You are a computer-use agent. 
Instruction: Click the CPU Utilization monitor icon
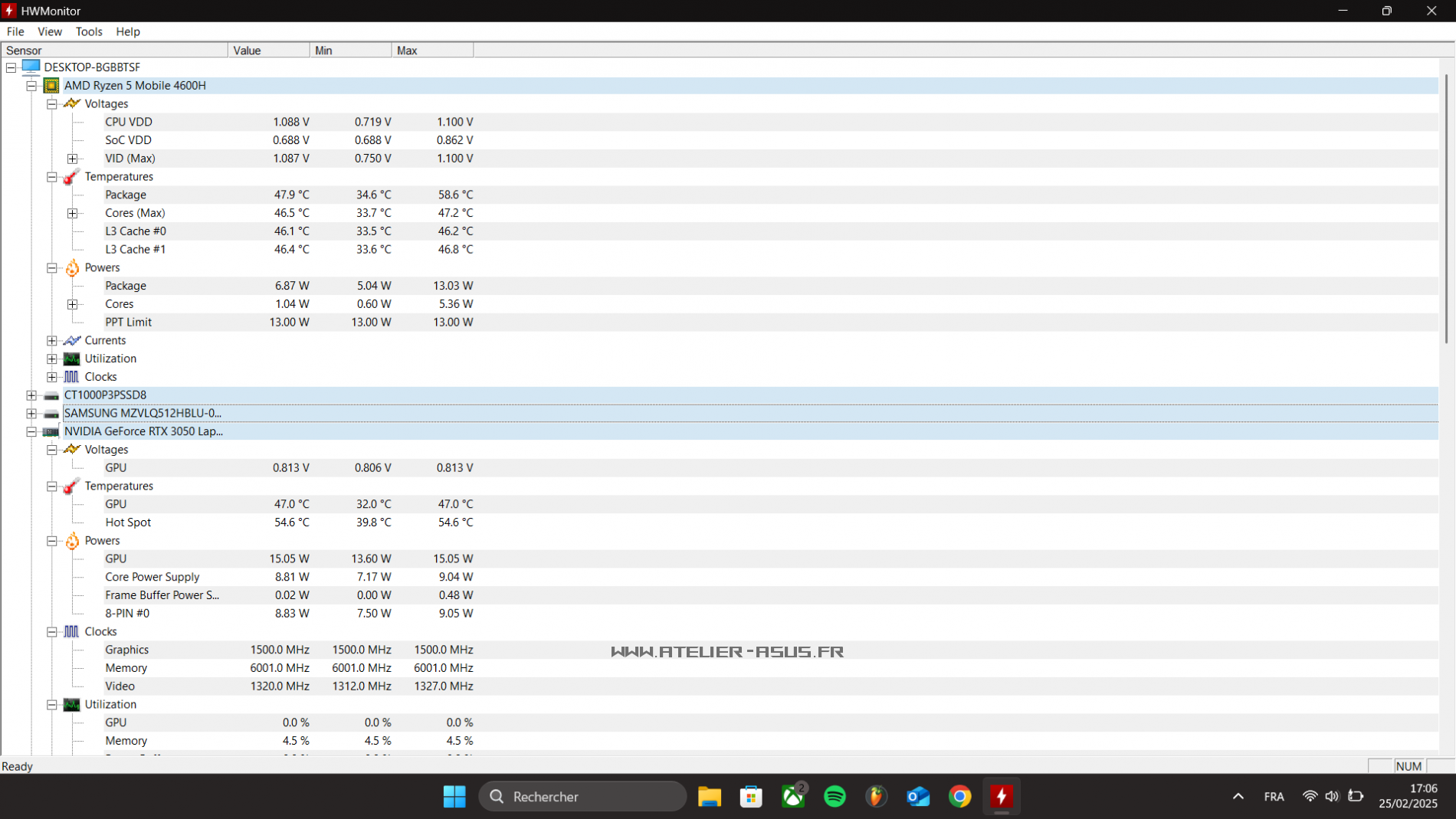(x=72, y=359)
